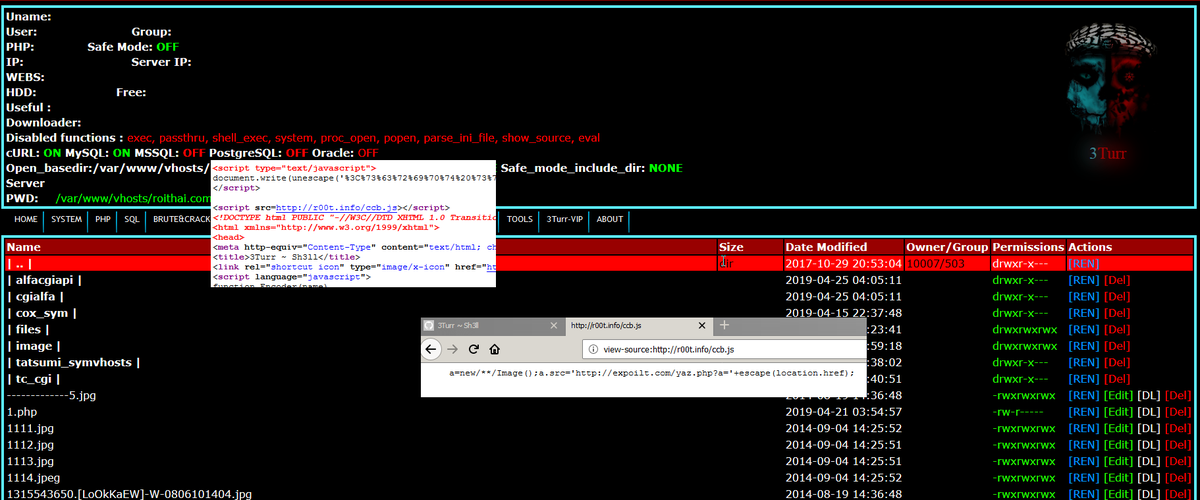The height and width of the screenshot is (500, 1200).
Task: Click [Edit] in the 1.php row
Action: (x=1118, y=411)
